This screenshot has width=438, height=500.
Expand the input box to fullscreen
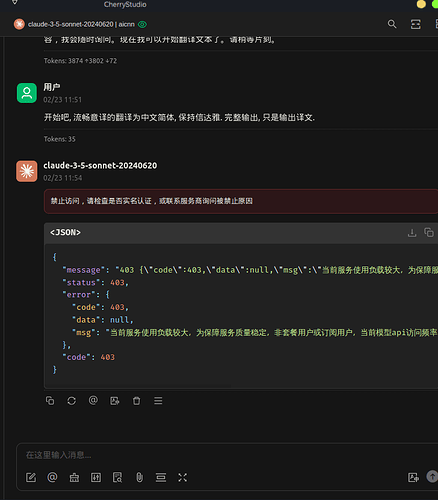(x=182, y=478)
